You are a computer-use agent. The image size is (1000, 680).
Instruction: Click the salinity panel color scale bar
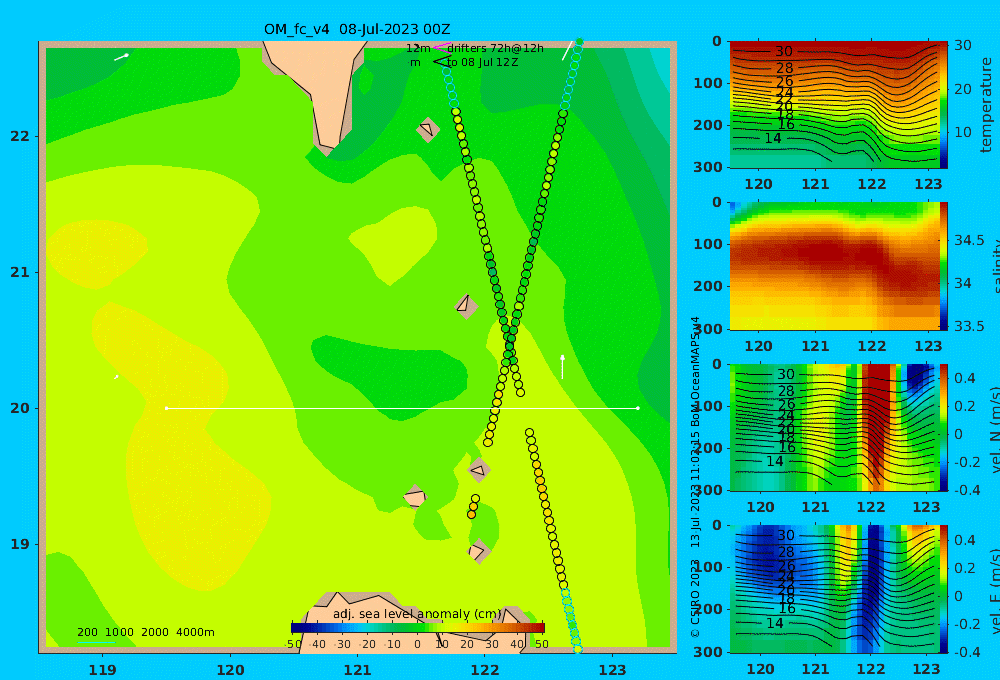943,266
